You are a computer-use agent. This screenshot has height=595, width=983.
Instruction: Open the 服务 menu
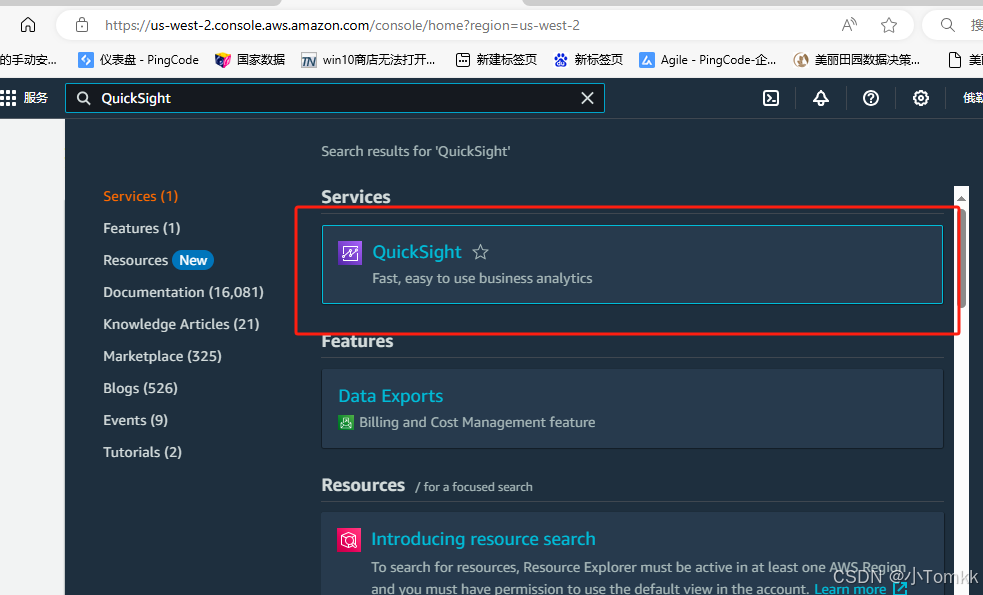[36, 98]
